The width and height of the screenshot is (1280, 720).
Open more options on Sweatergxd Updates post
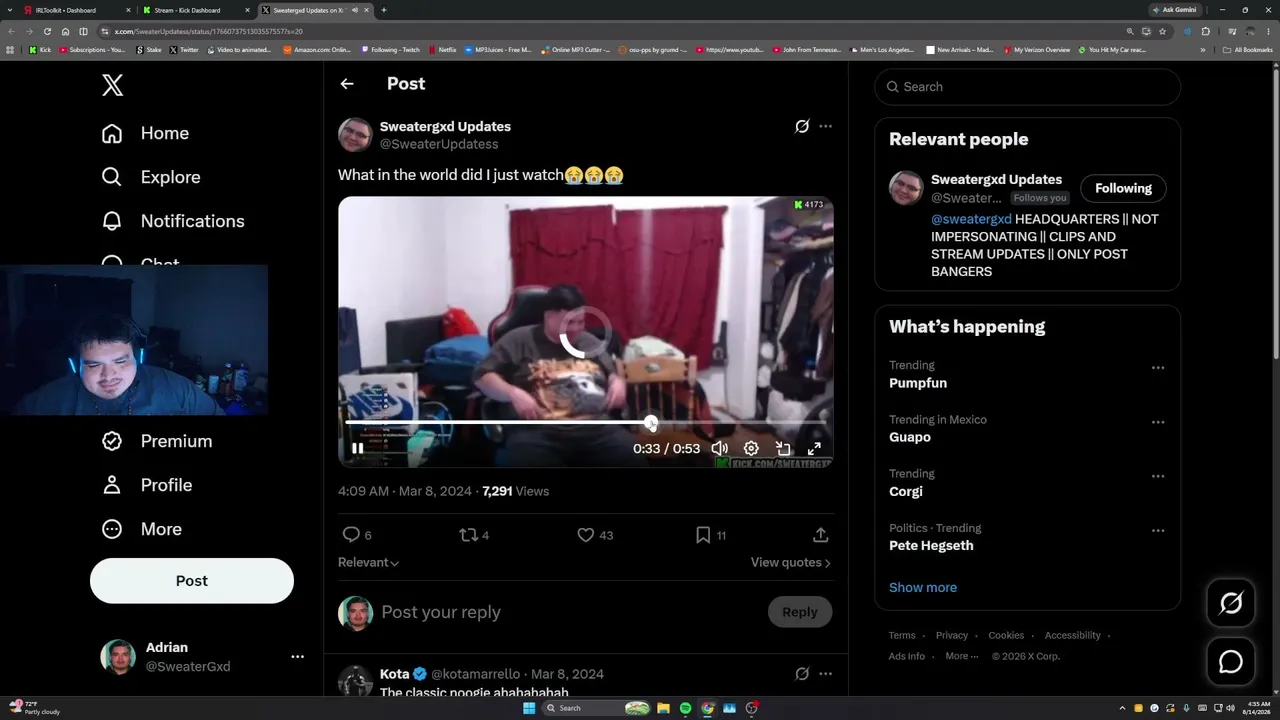click(x=825, y=127)
